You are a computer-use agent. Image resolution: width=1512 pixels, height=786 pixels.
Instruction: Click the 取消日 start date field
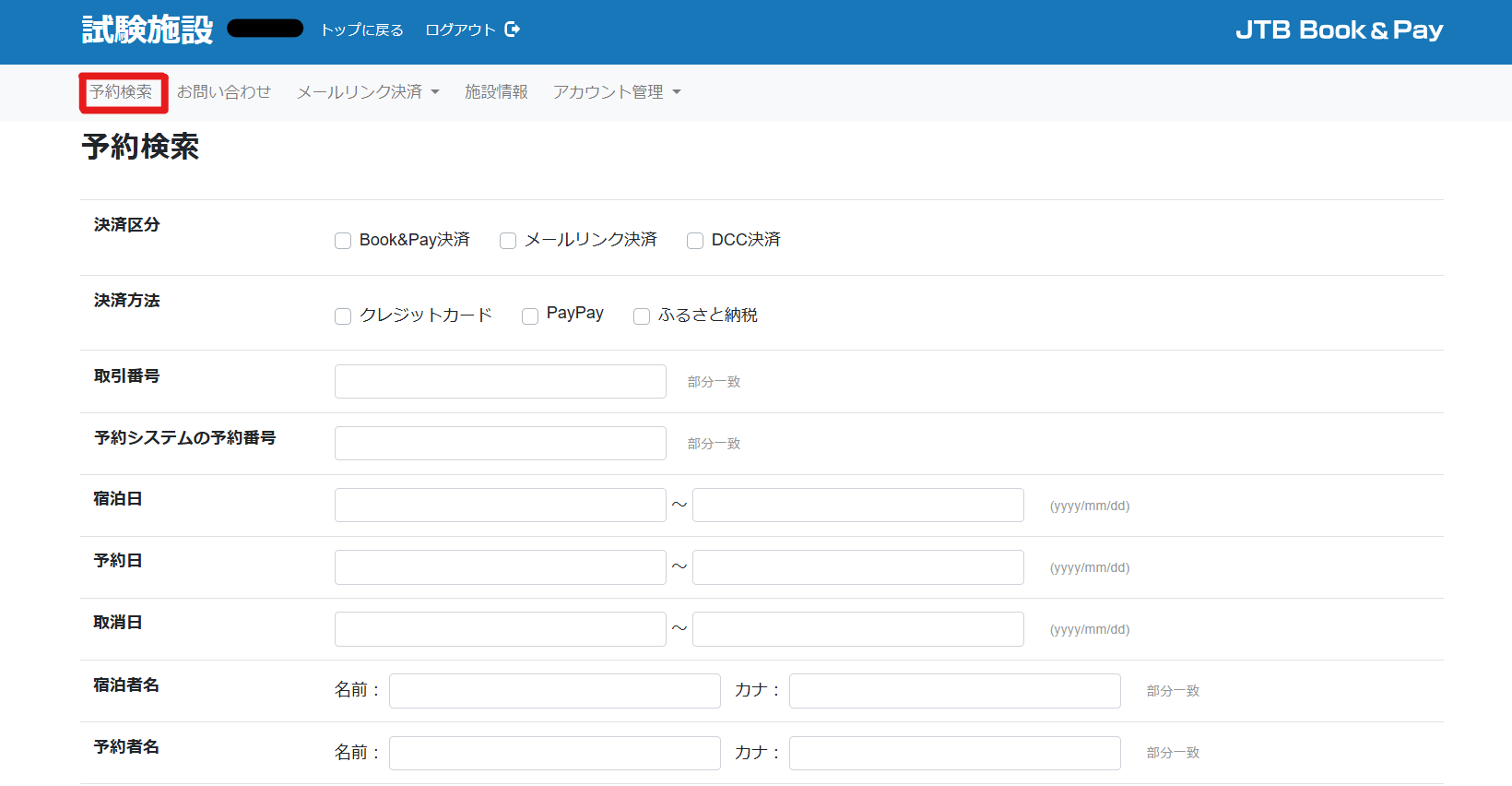[501, 629]
